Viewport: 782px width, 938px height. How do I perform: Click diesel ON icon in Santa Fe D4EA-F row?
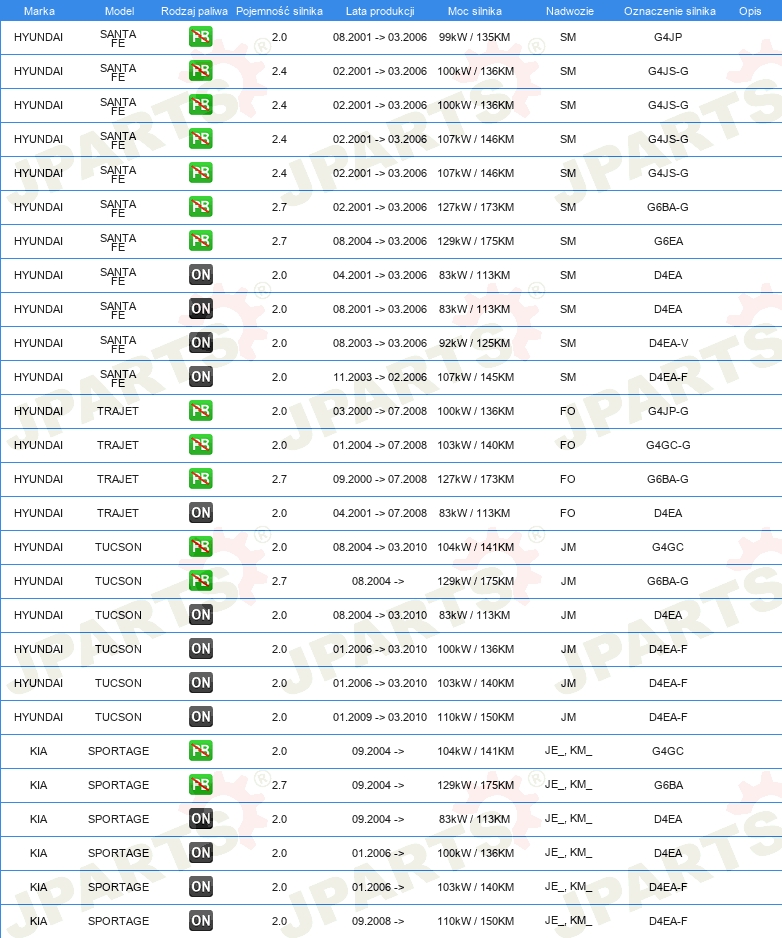tap(200, 377)
